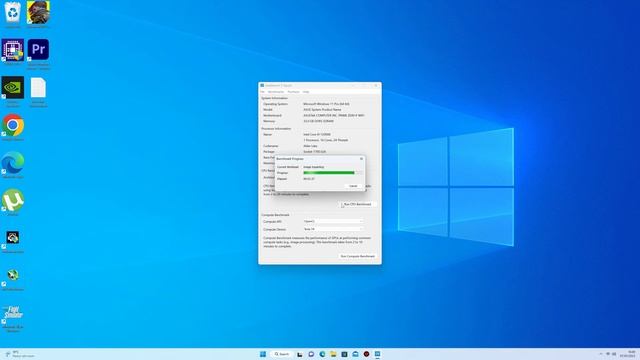The width and height of the screenshot is (640, 360).
Task: Open the game character desktop icon beside Recycle Bin
Action: pyautogui.click(x=38, y=12)
